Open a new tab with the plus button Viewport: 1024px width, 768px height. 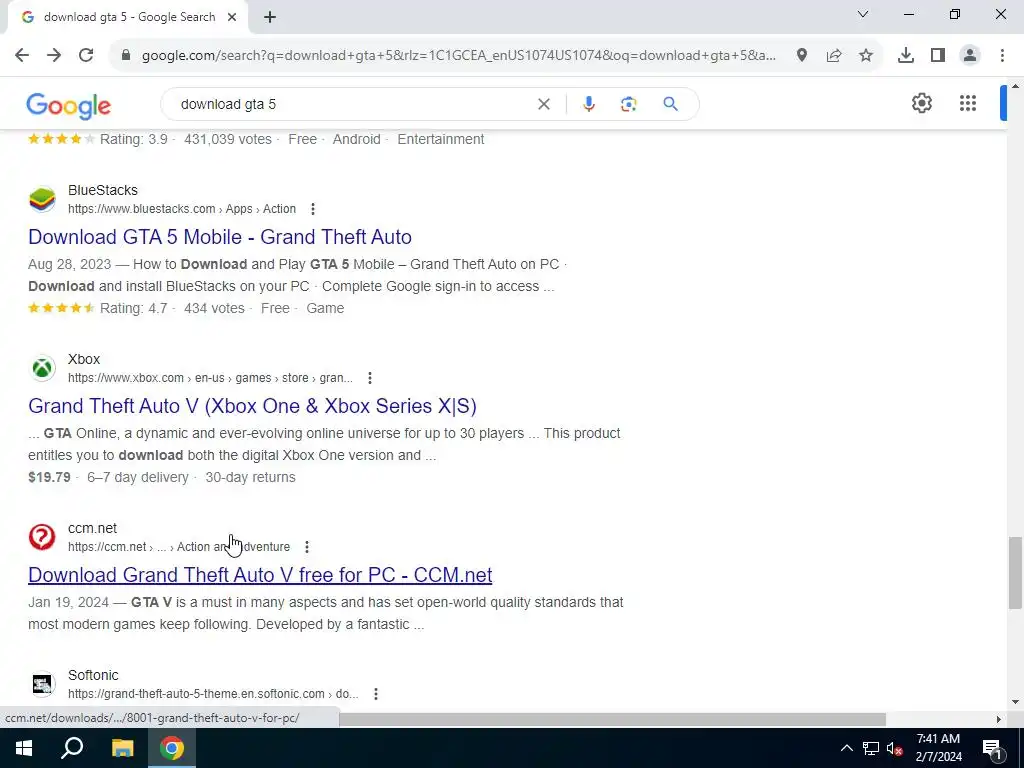[x=270, y=18]
